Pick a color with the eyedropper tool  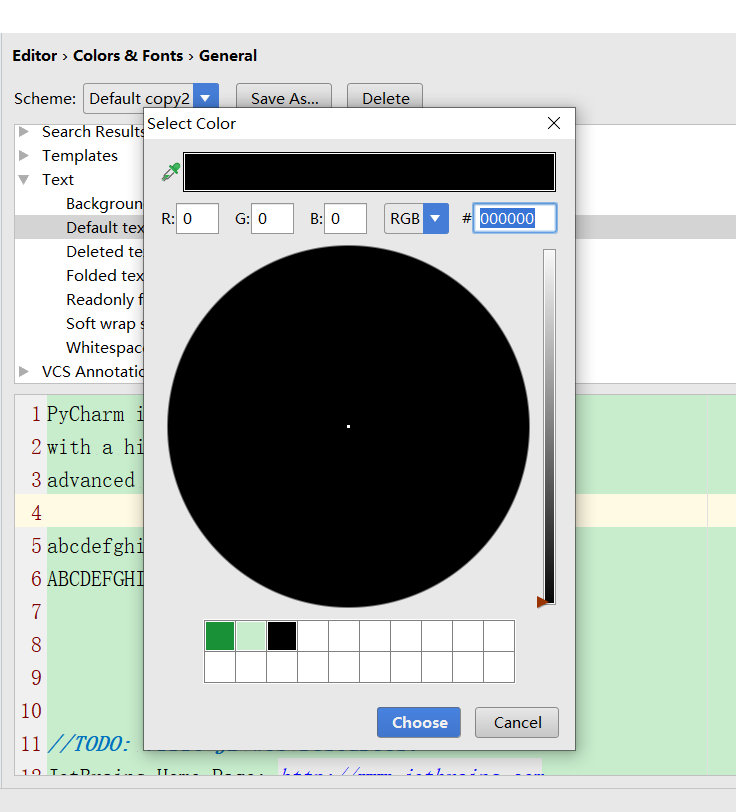(x=170, y=172)
